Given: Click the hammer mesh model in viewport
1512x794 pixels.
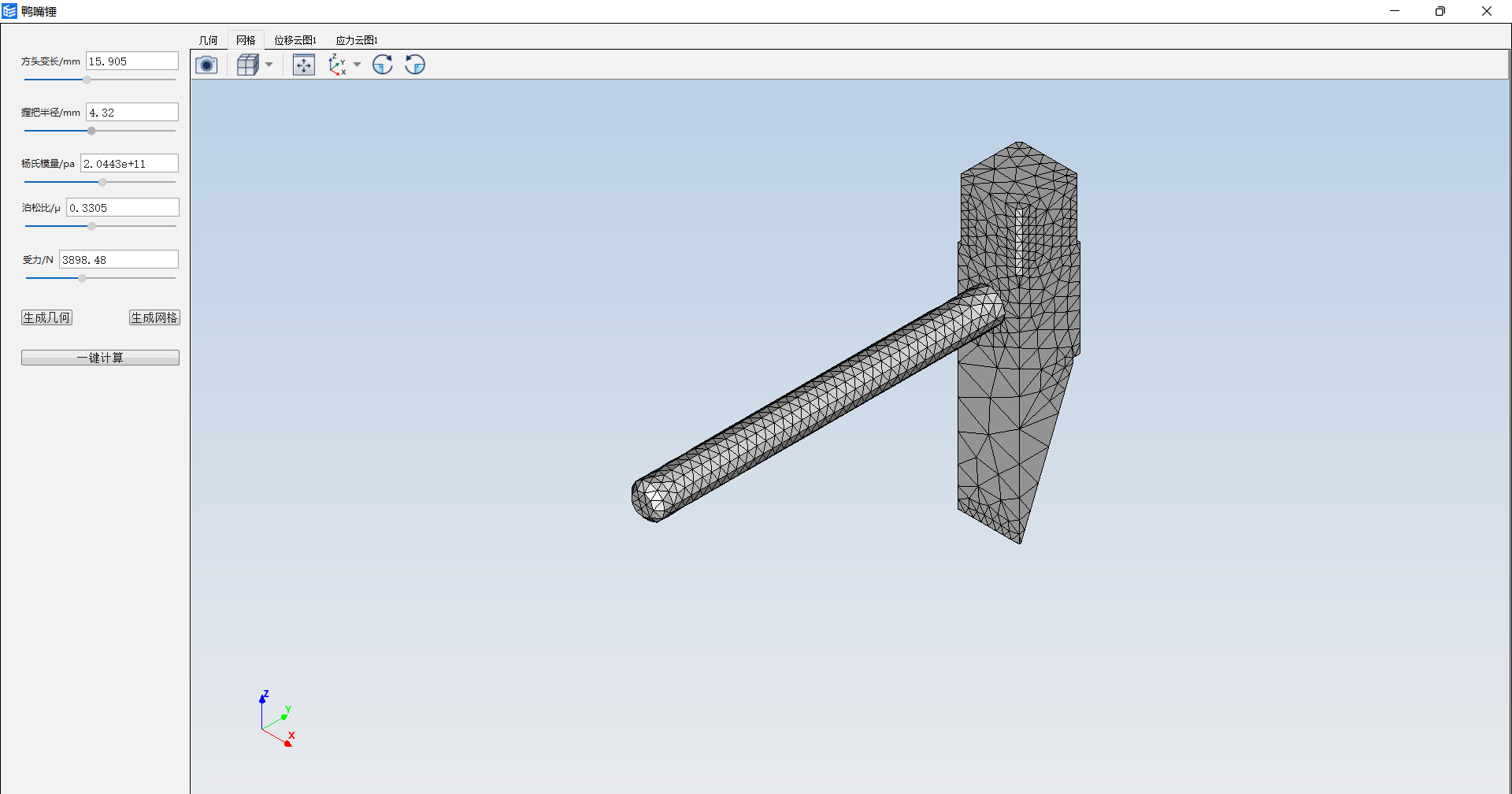Looking at the screenshot, I should pyautogui.click(x=856, y=343).
